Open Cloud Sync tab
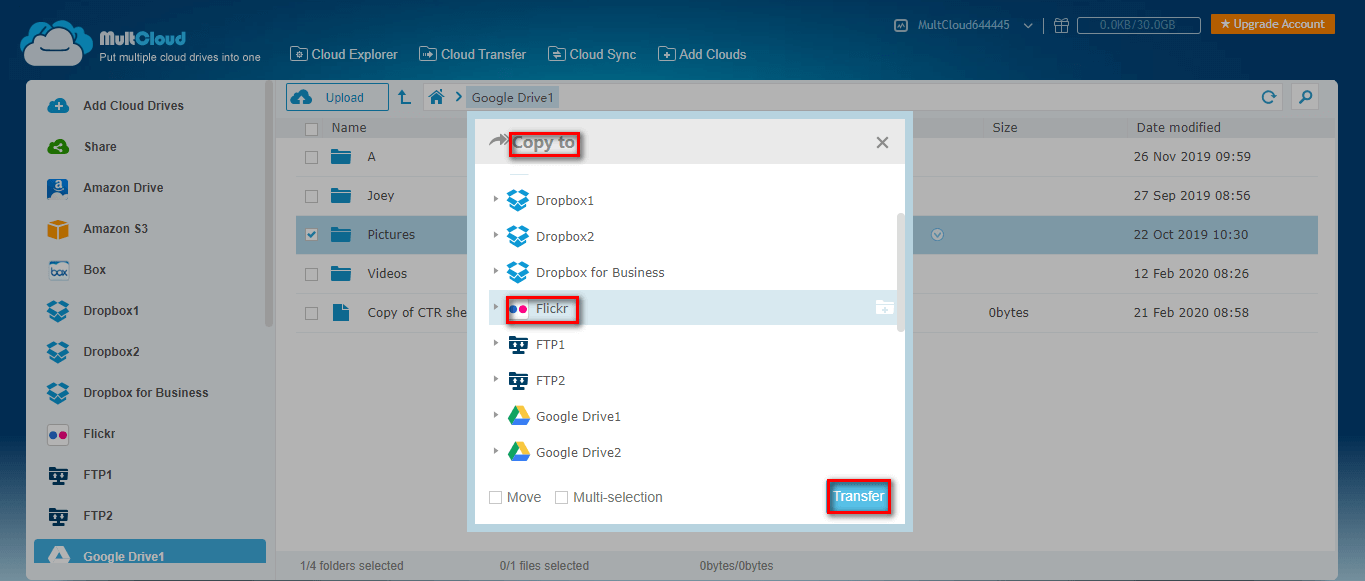This screenshot has width=1365, height=581. (592, 54)
